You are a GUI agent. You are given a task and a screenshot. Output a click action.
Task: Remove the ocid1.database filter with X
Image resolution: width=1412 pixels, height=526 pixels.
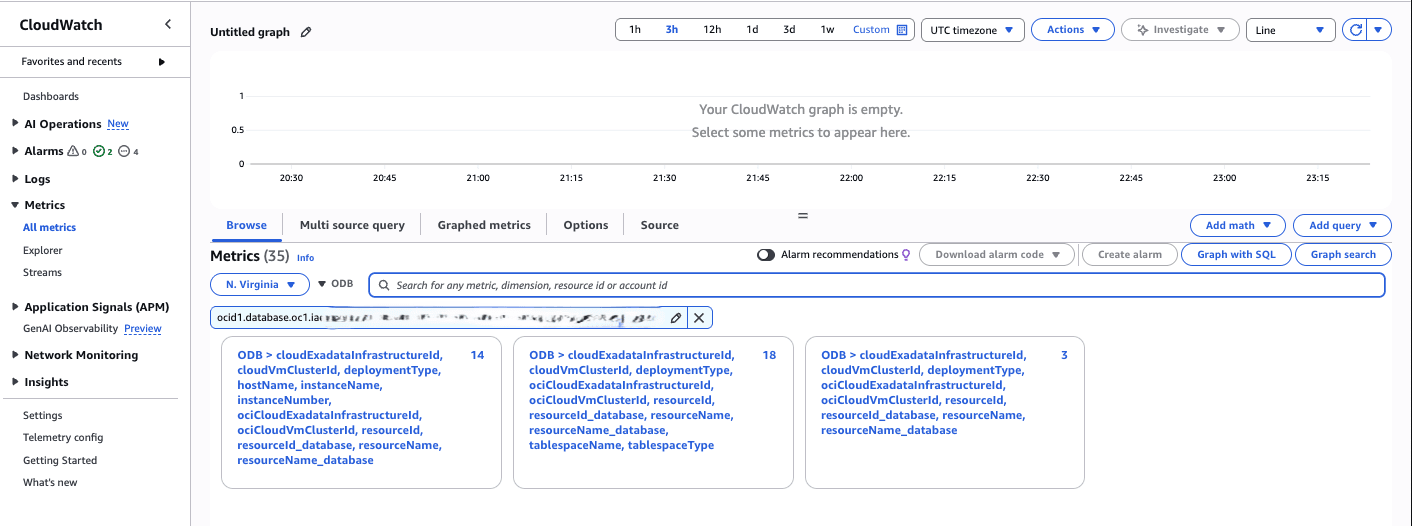pos(699,318)
